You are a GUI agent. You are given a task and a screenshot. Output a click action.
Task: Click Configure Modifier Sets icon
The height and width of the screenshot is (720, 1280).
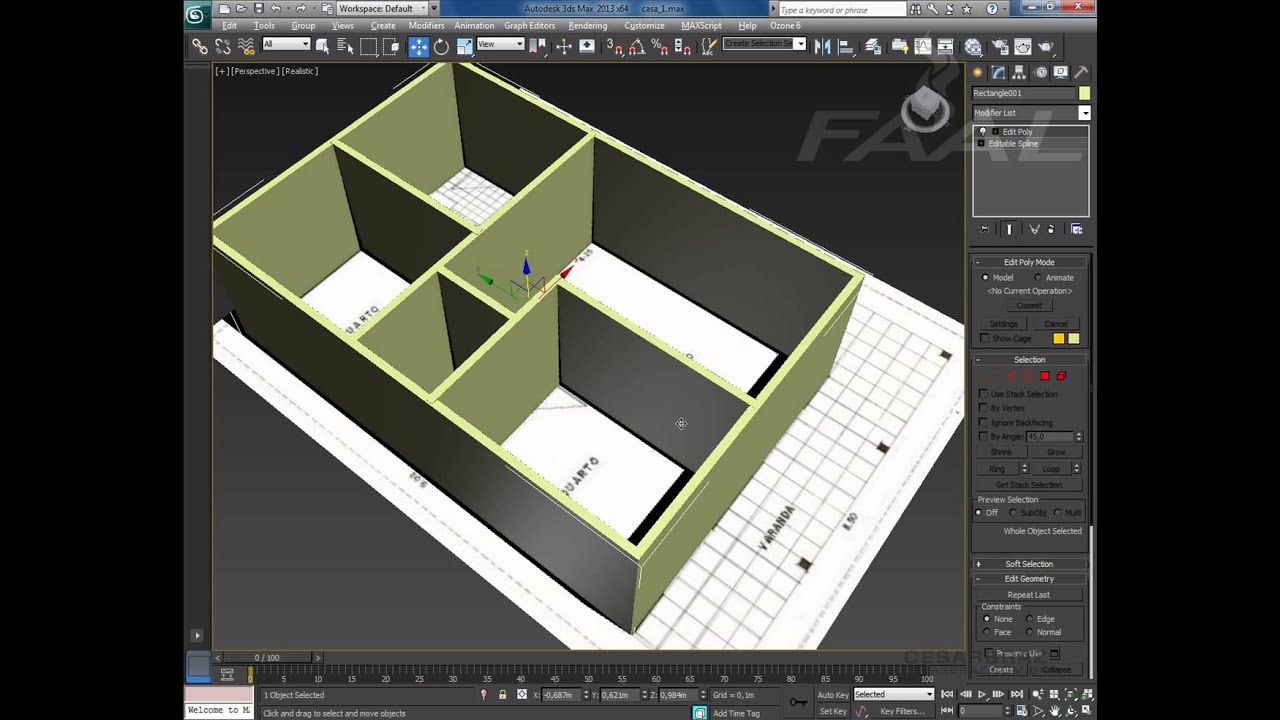(x=1077, y=229)
